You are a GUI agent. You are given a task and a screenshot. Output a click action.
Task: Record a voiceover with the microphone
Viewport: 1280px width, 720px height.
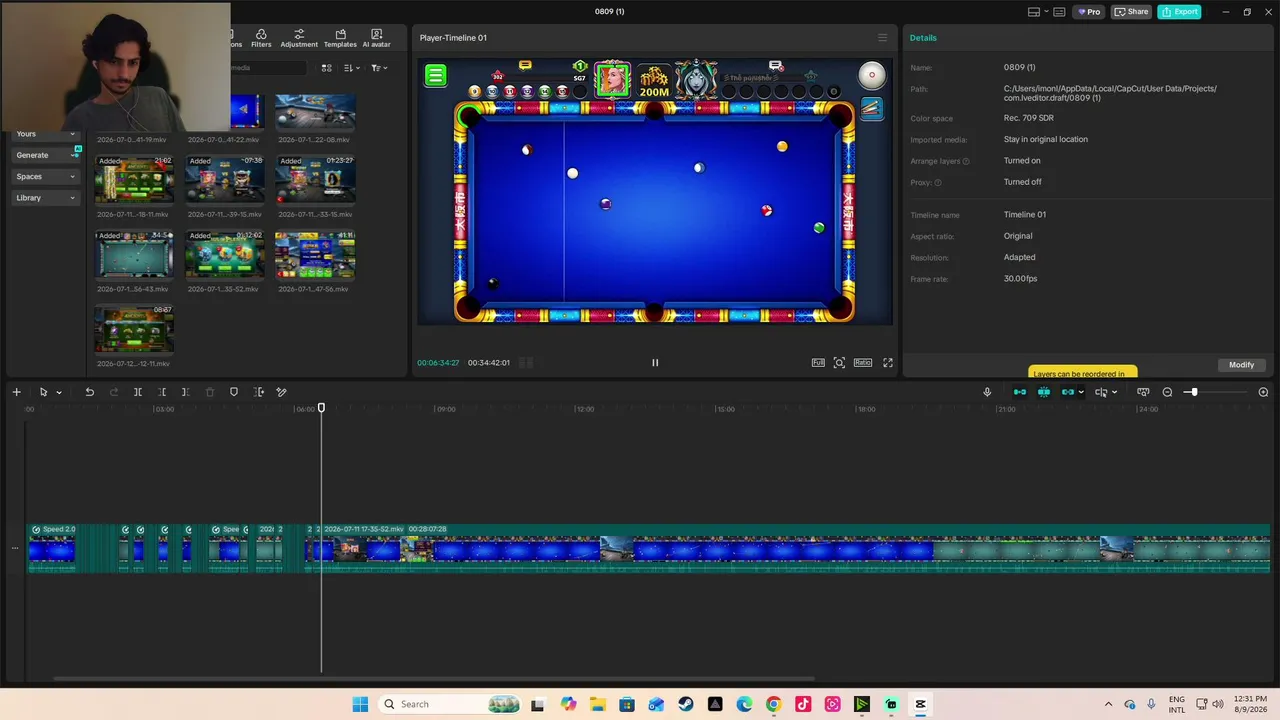coord(987,392)
